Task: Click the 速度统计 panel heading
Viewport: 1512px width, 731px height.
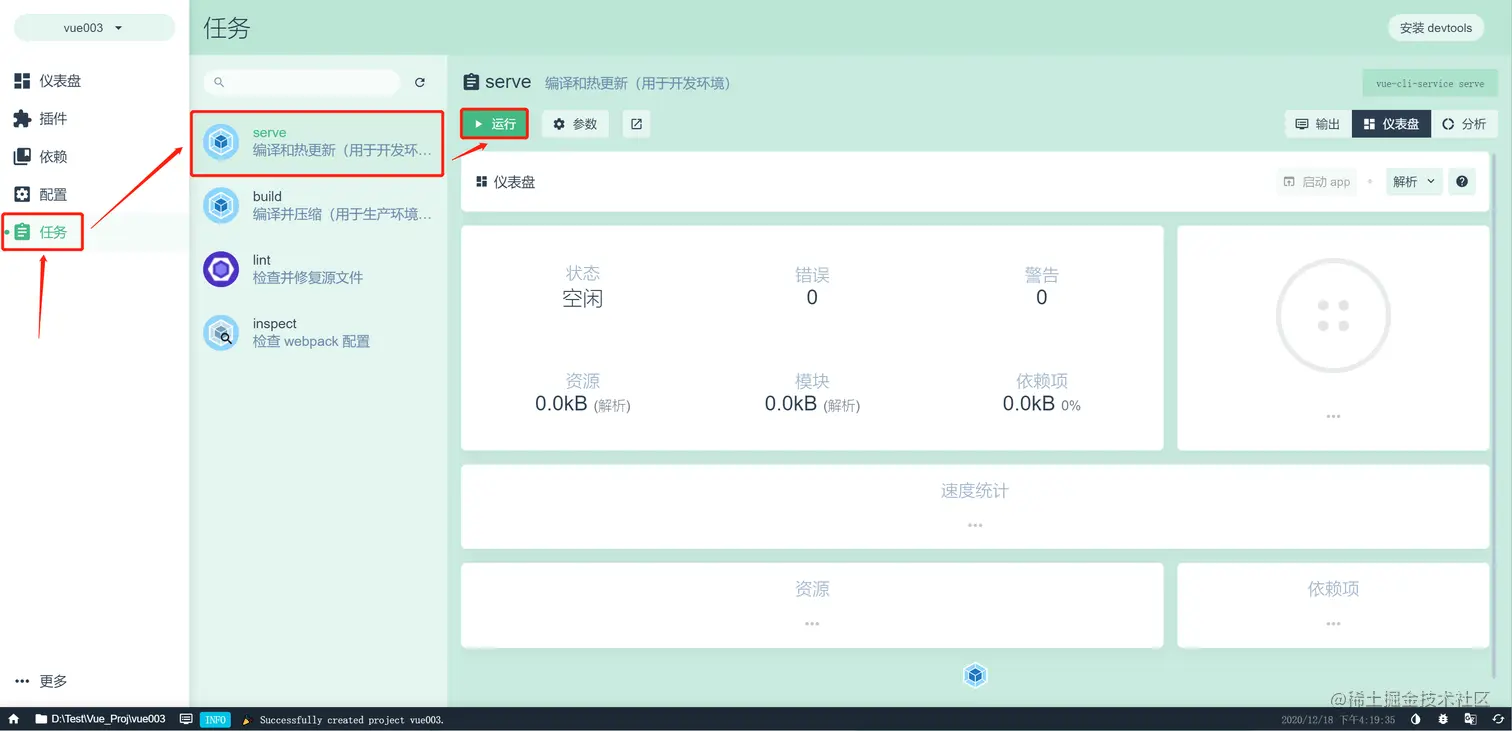Action: pos(975,491)
